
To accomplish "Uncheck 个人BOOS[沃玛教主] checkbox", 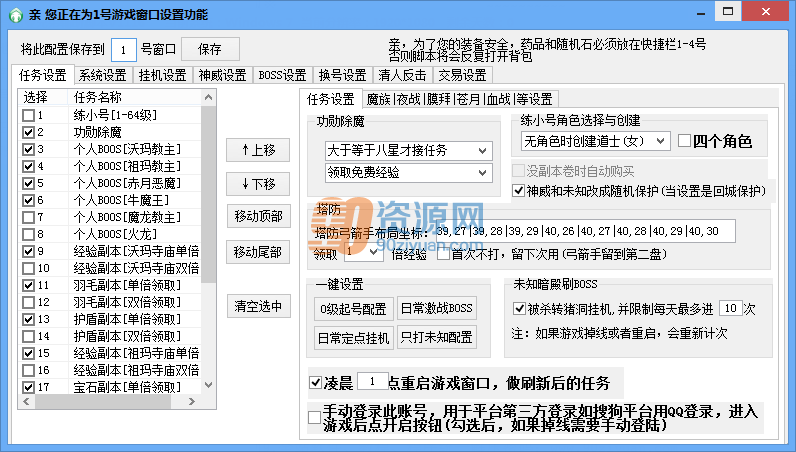I will click(x=28, y=149).
